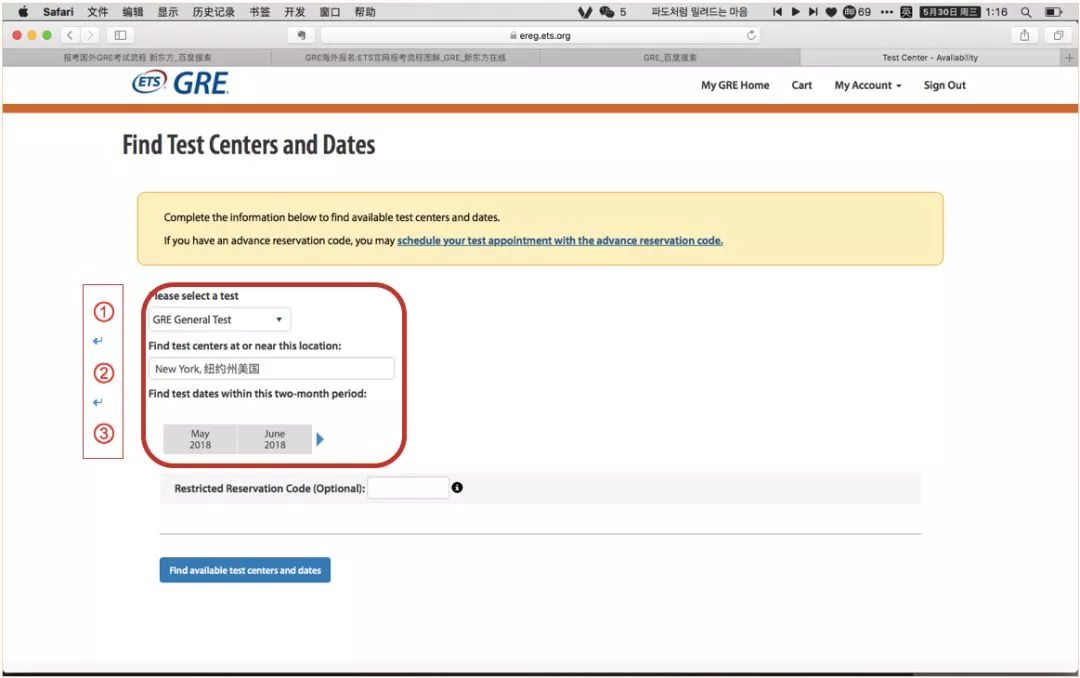Viewport: 1080px width, 678px height.
Task: Open the Safari menu
Action: tap(58, 12)
